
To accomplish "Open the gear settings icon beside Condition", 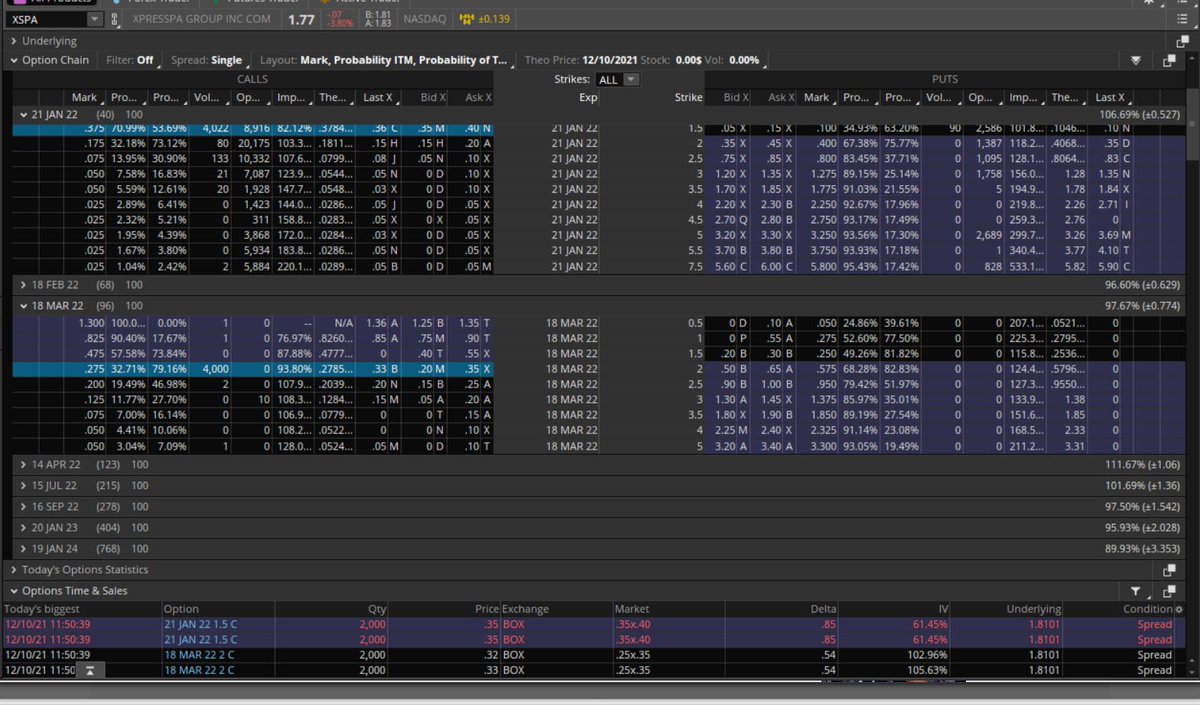I will click(1178, 609).
